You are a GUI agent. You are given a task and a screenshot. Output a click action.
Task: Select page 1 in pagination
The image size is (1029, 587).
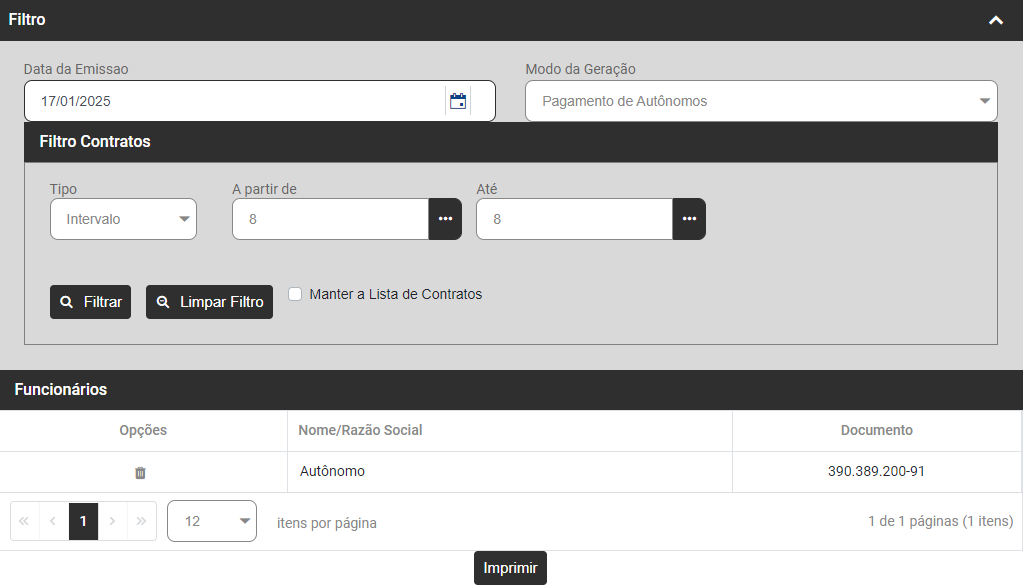[83, 521]
